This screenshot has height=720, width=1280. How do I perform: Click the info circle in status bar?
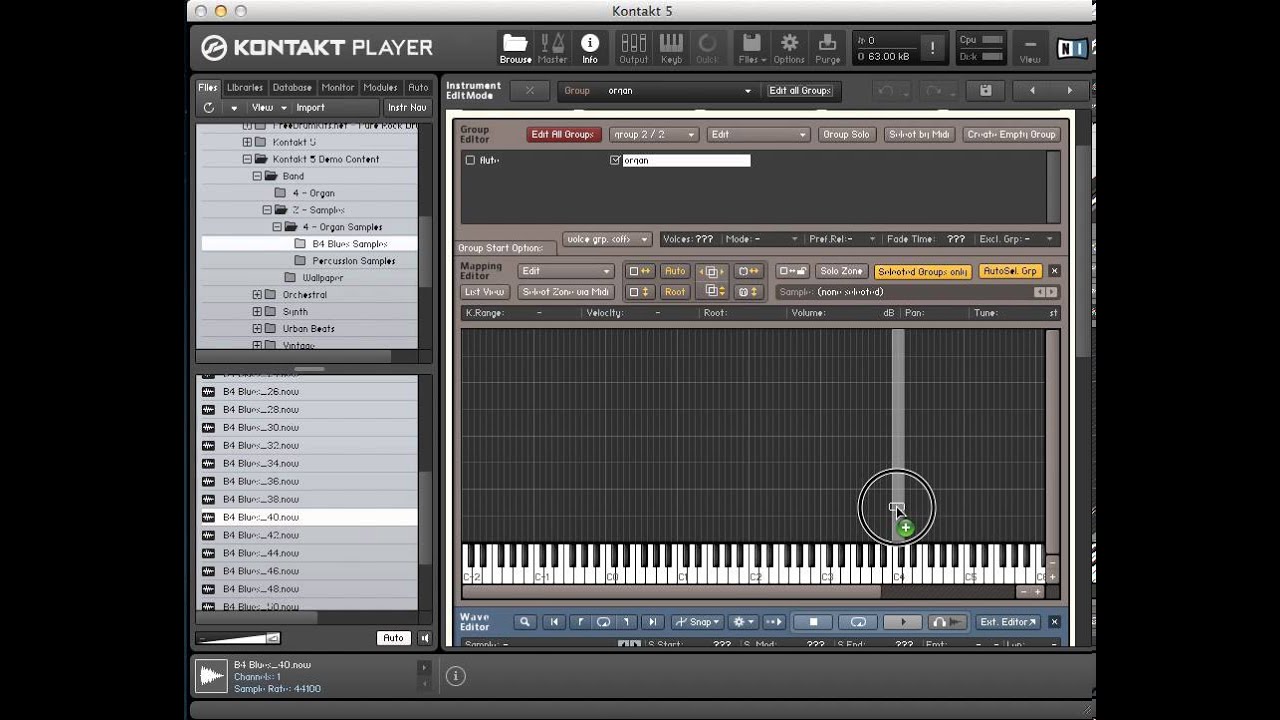[x=455, y=676]
